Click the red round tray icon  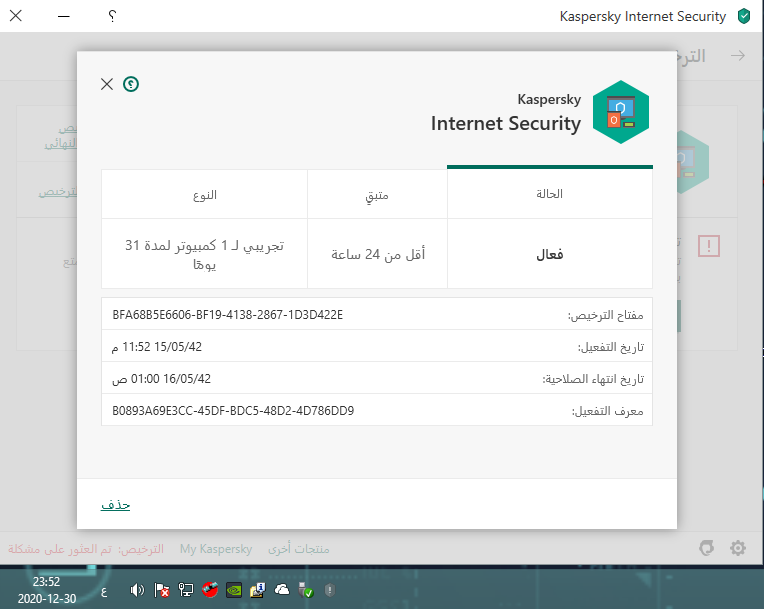(x=210, y=590)
